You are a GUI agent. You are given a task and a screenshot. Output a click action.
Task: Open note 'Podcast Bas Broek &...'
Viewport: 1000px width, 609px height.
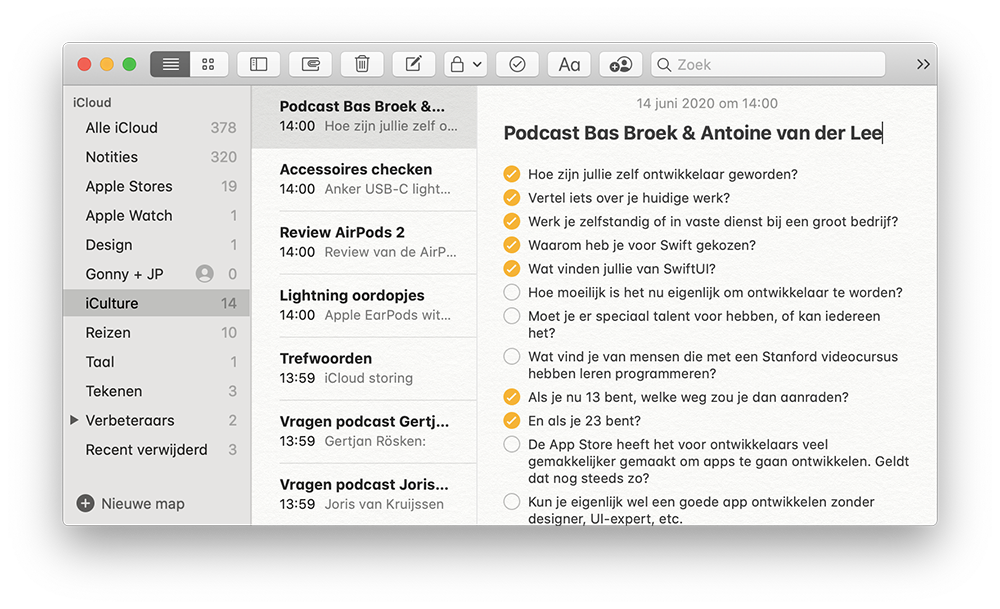coord(364,117)
